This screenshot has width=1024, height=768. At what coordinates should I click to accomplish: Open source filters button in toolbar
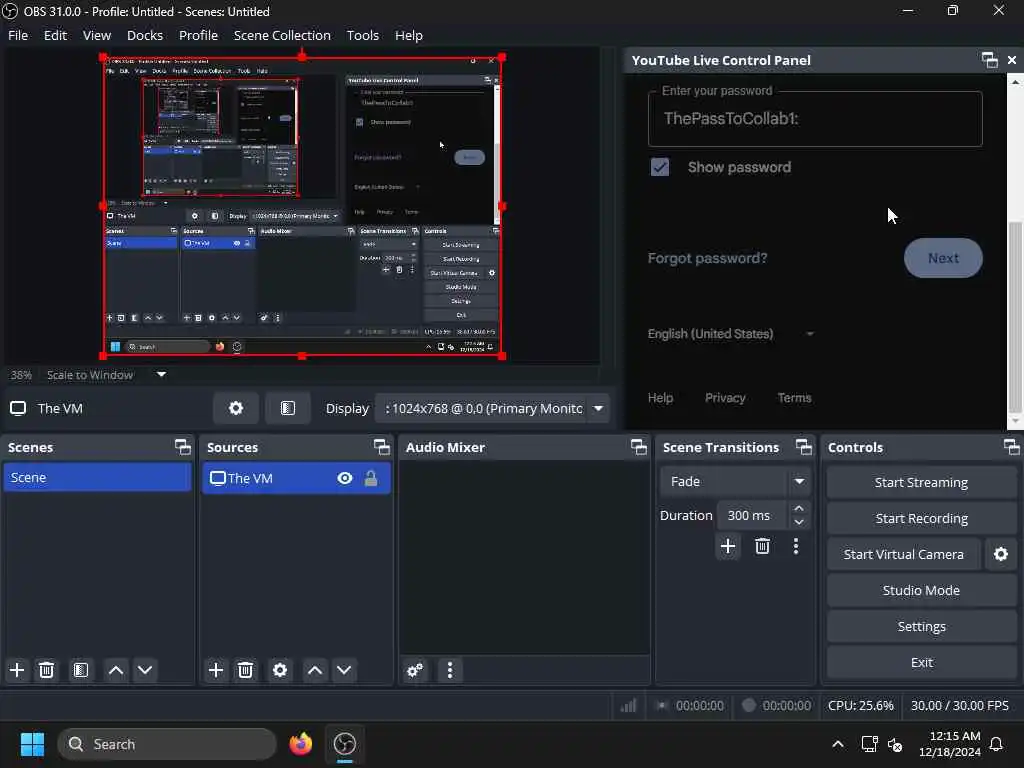(288, 408)
